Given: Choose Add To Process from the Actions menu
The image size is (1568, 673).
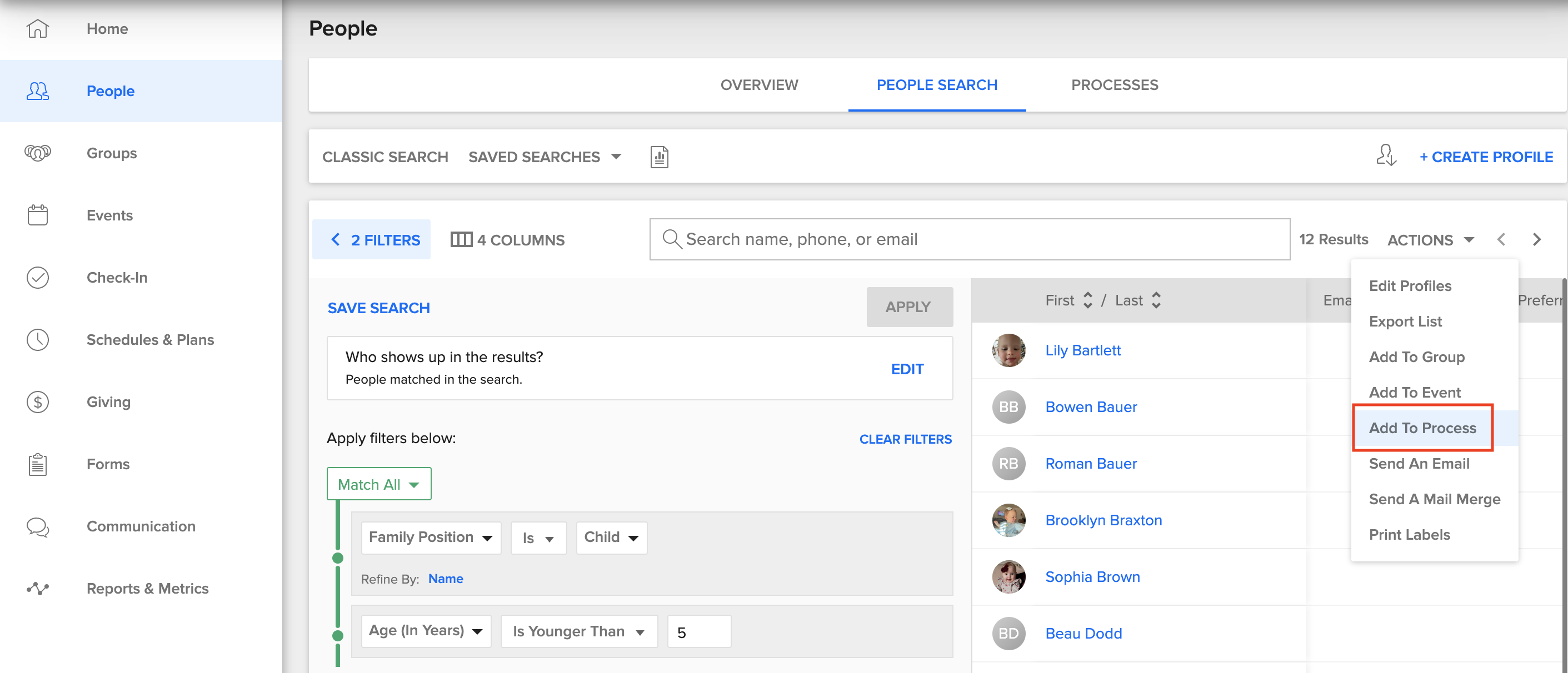Looking at the screenshot, I should point(1422,427).
